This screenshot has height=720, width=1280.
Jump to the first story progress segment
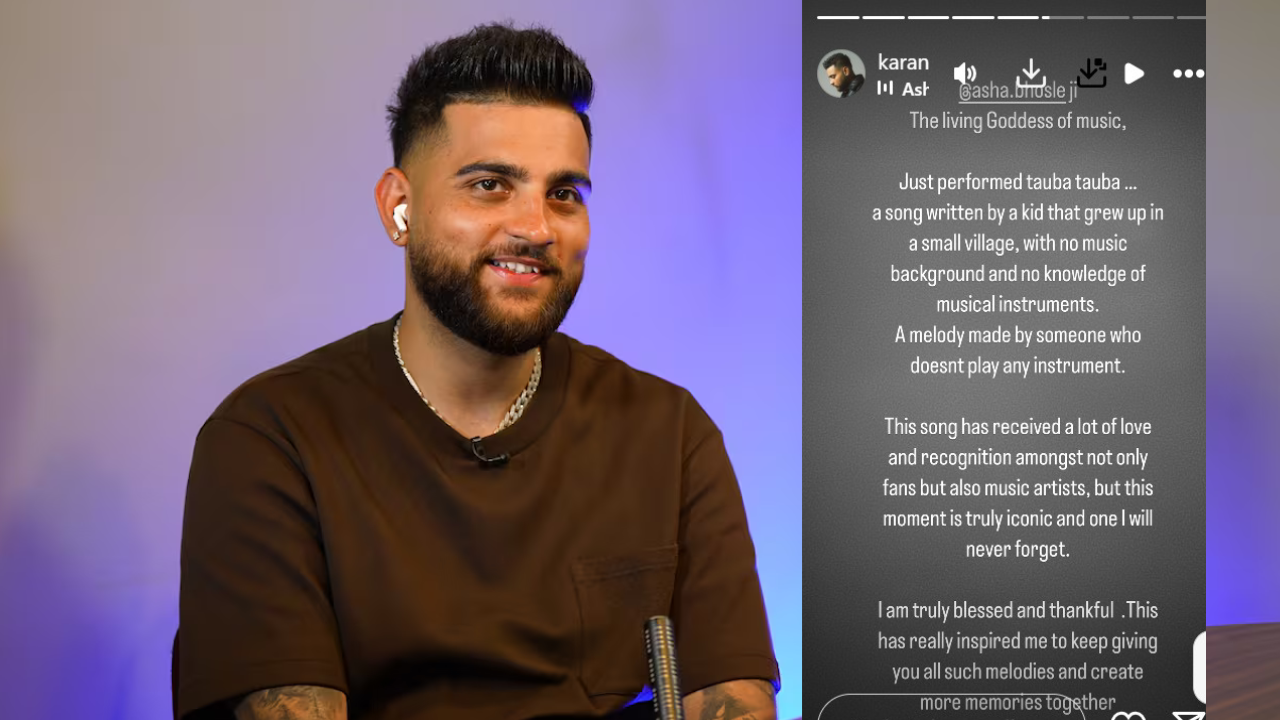point(838,17)
